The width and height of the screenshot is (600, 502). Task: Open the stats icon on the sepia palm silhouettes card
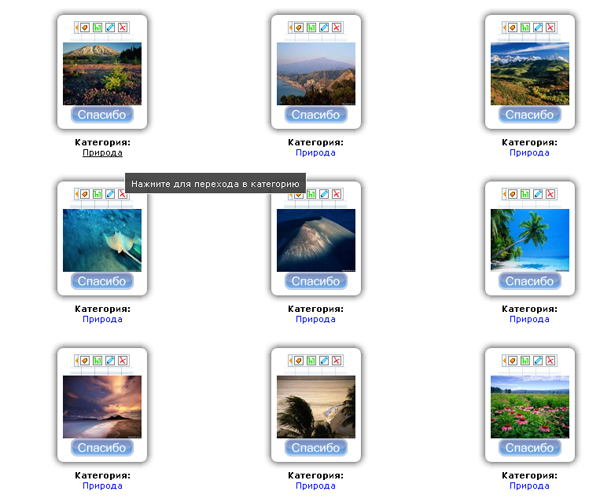click(x=311, y=360)
